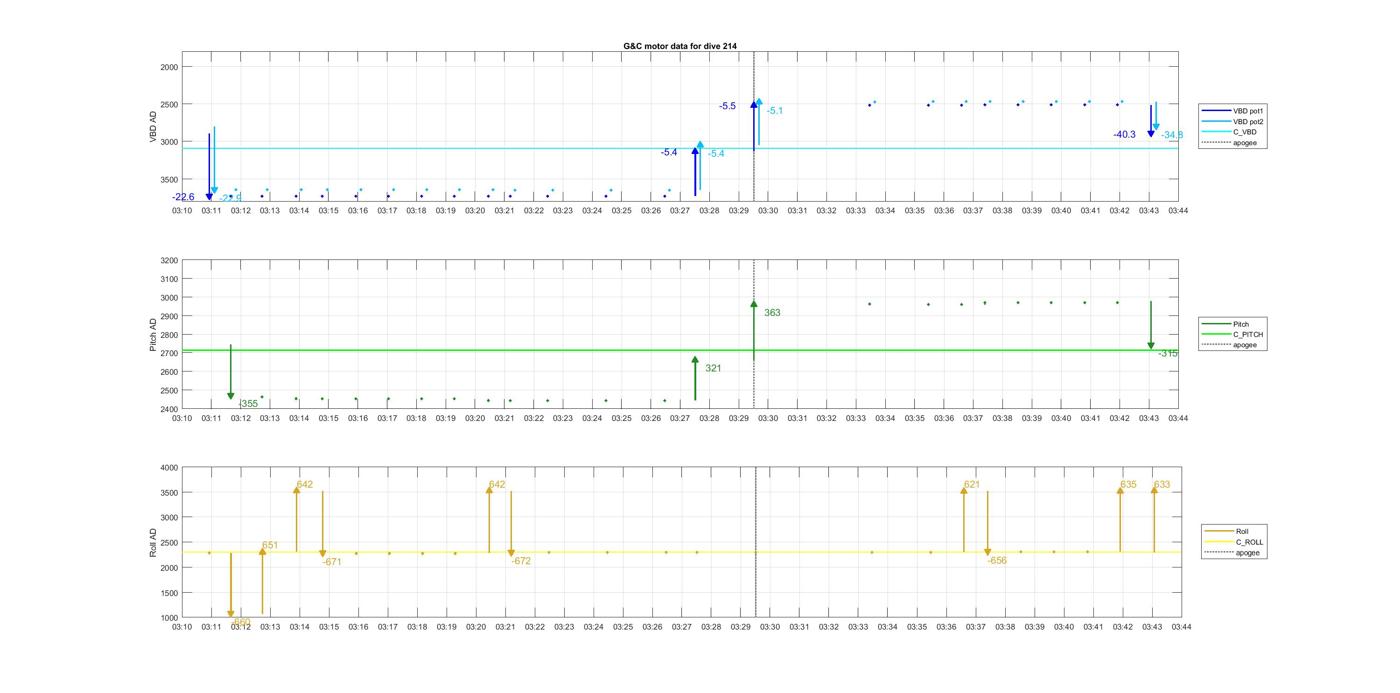Select "VBD pot1" legend entry

pos(1248,111)
